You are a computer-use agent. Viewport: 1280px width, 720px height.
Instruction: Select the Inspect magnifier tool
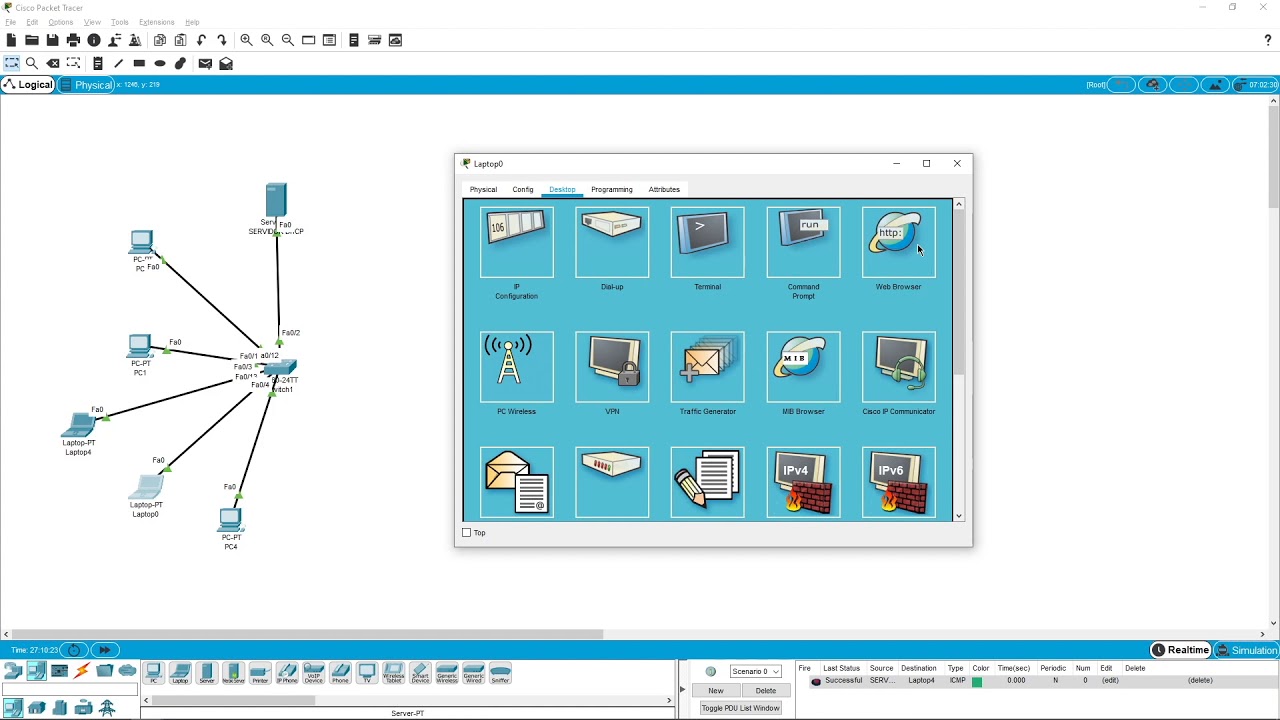point(32,63)
